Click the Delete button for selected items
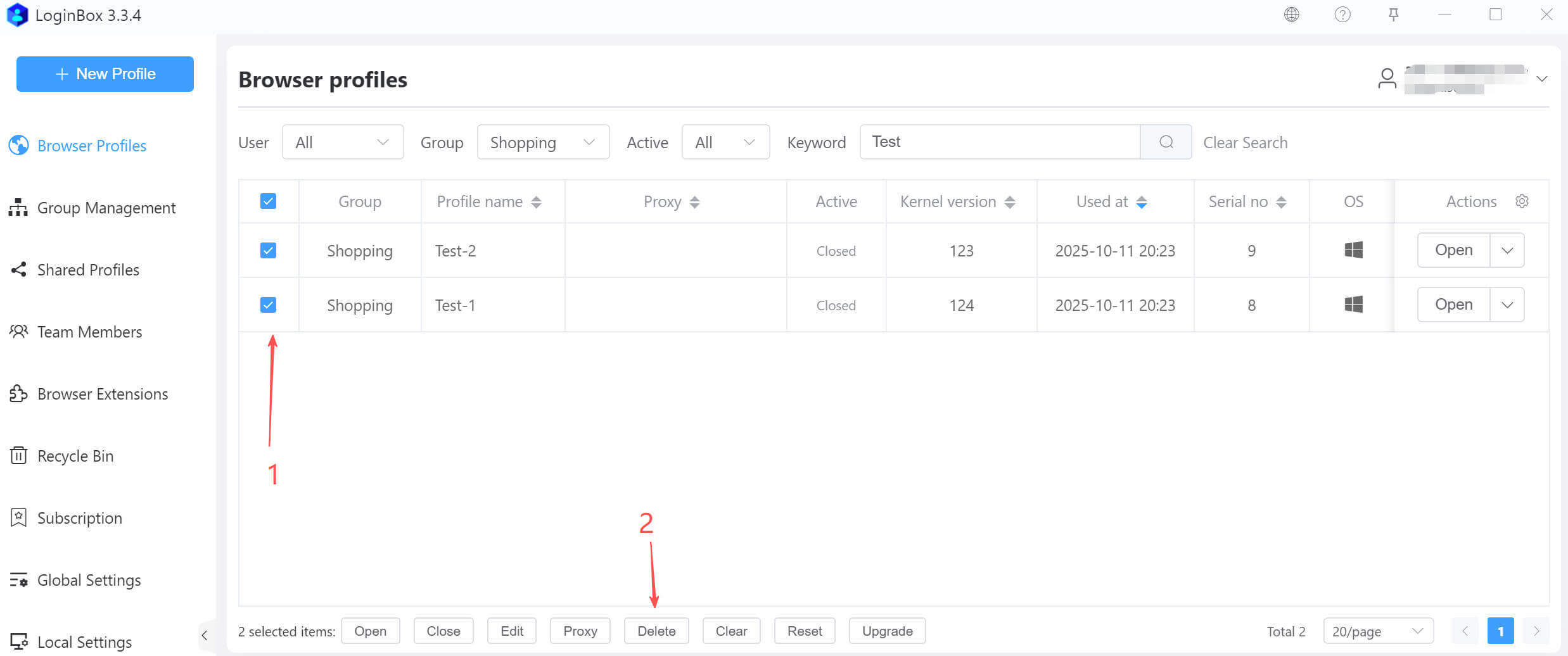1568x656 pixels. tap(656, 631)
